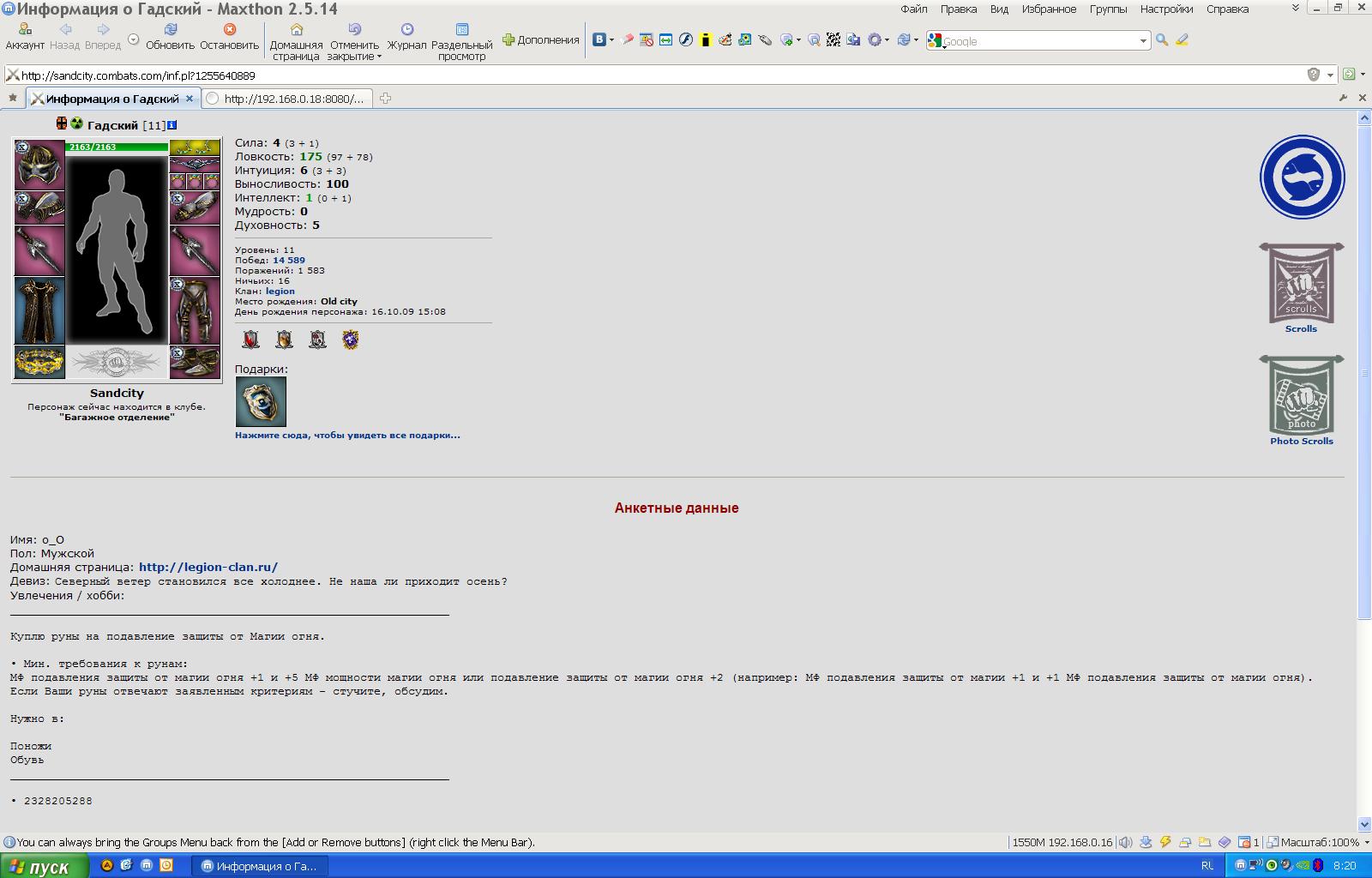This screenshot has width=1372, height=878.
Task: Click the boots equipment item
Action: point(195,361)
